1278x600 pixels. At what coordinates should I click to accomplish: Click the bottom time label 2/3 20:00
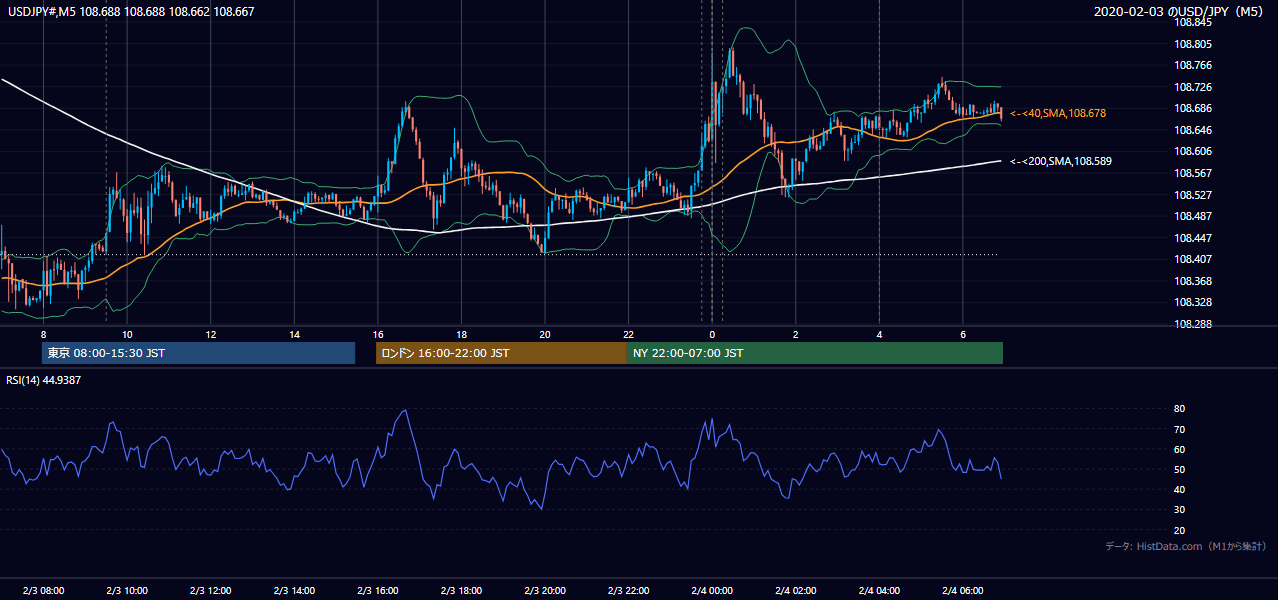545,591
